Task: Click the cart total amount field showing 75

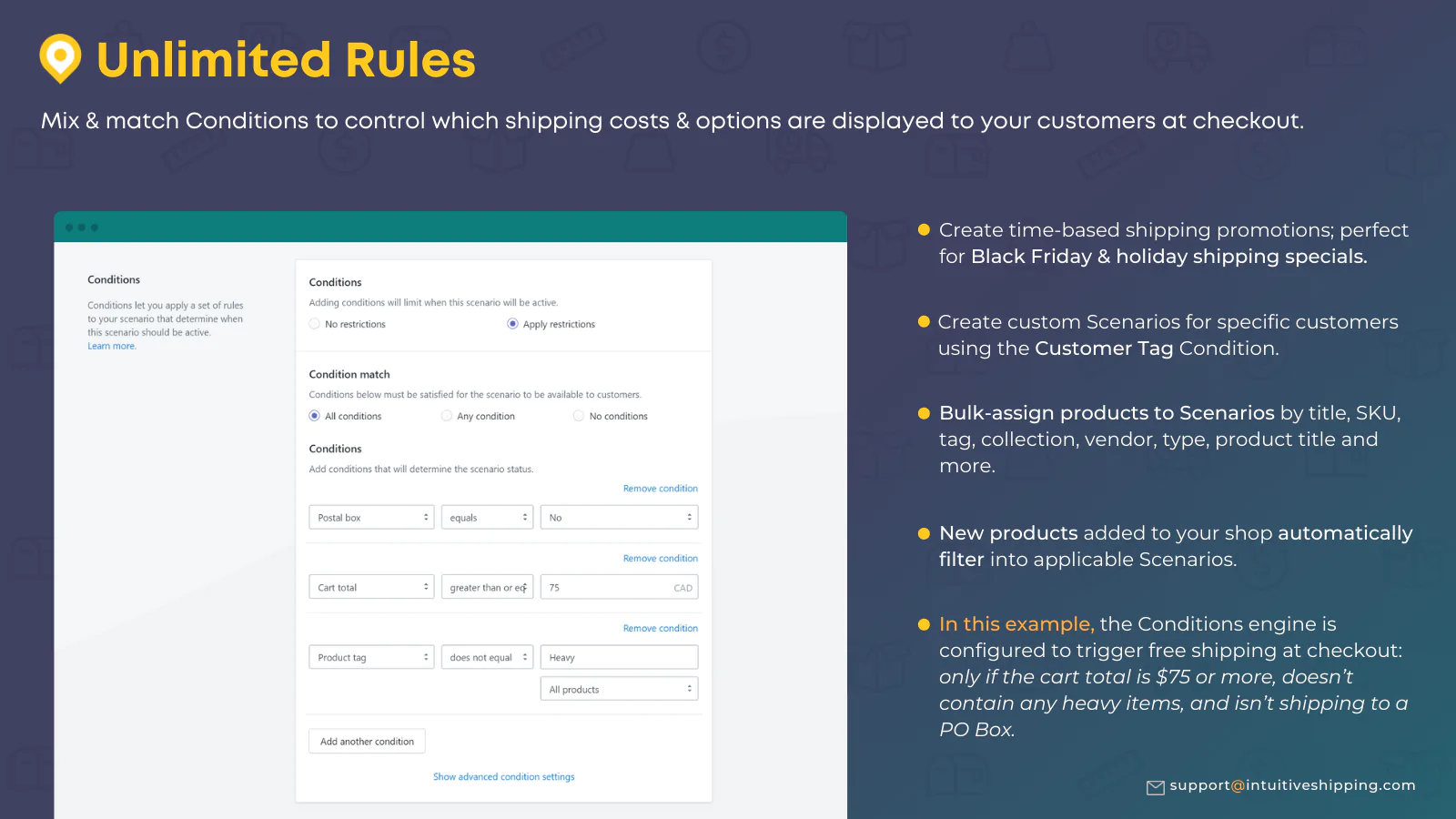Action: [619, 587]
